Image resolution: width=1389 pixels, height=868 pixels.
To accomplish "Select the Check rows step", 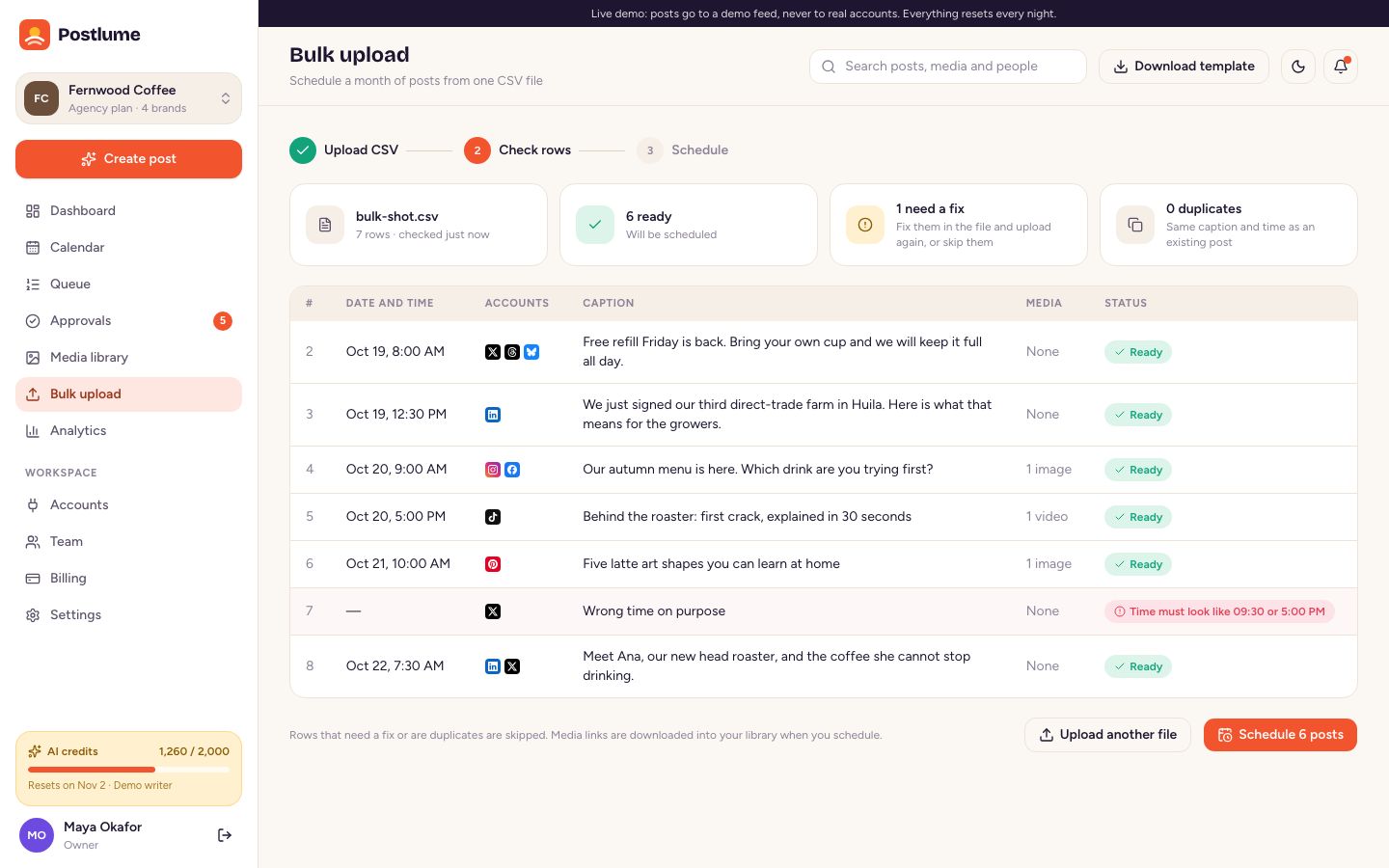I will (517, 150).
